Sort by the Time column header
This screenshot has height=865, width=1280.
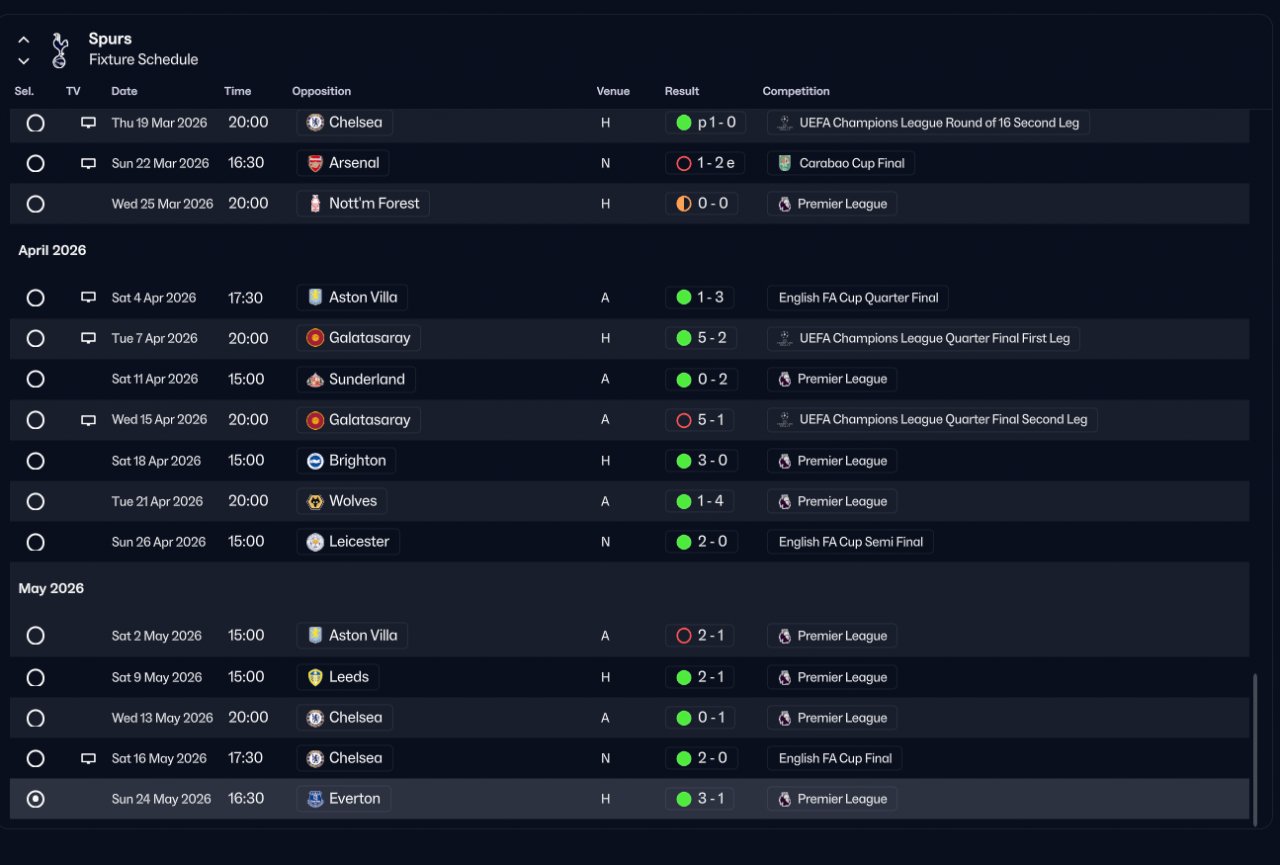[x=238, y=91]
